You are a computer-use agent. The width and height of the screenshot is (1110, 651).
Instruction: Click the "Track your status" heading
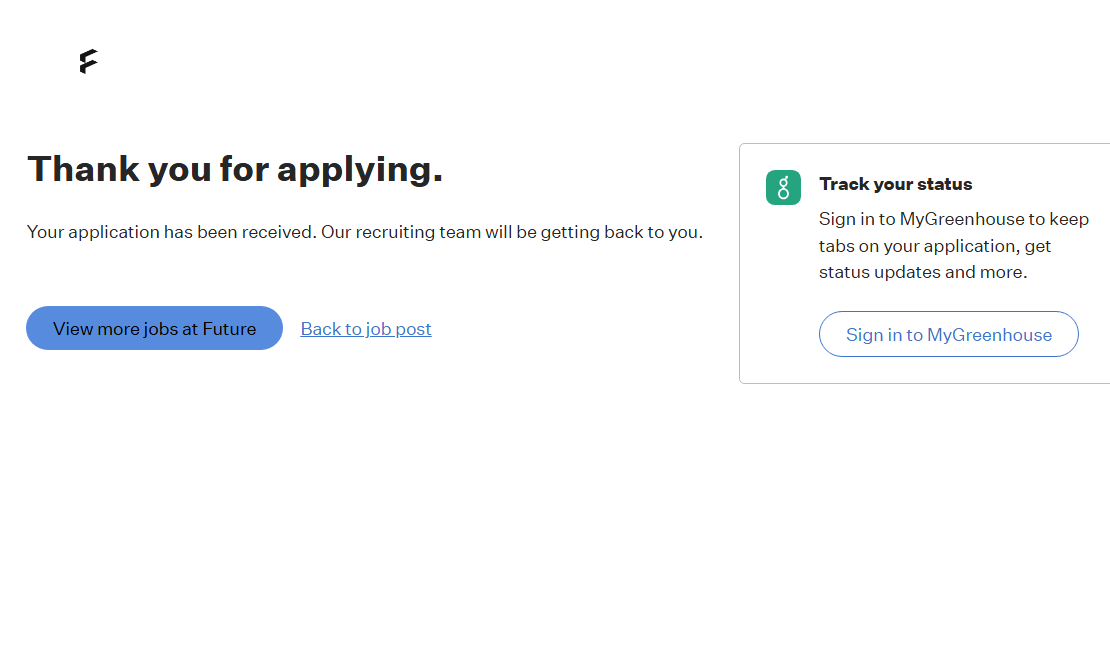coord(895,184)
